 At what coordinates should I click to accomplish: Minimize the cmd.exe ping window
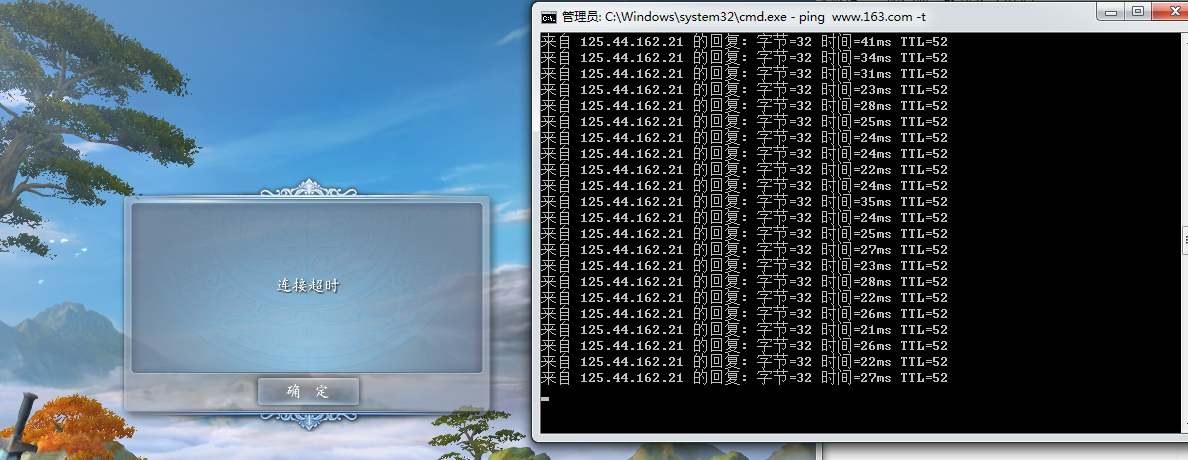[x=1109, y=11]
